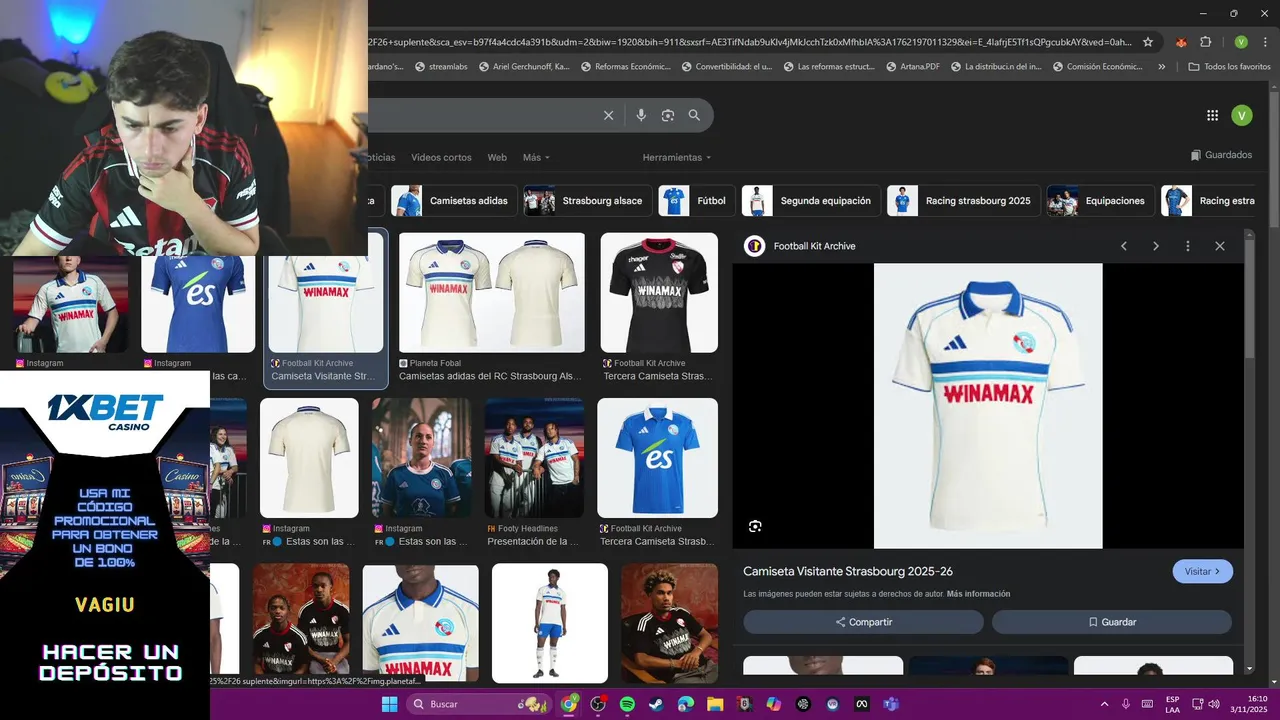The width and height of the screenshot is (1280, 720).
Task: Open Microsoft Teams from the taskbar
Action: pos(890,704)
